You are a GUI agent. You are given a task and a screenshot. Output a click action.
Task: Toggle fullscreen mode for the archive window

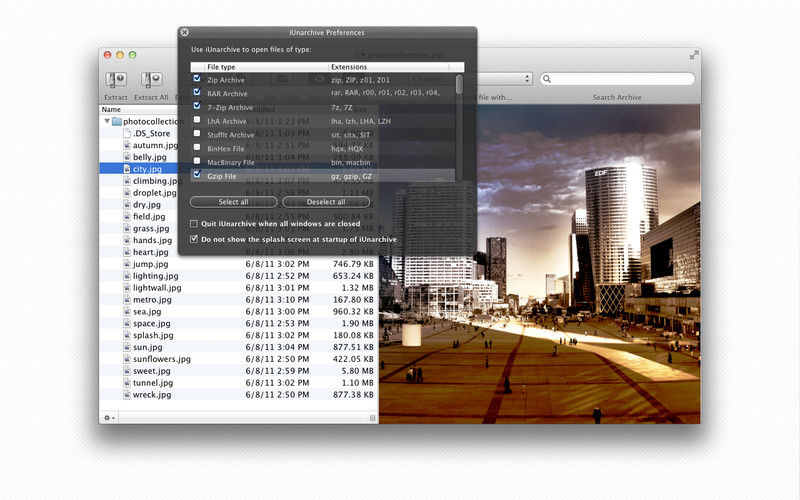(694, 55)
